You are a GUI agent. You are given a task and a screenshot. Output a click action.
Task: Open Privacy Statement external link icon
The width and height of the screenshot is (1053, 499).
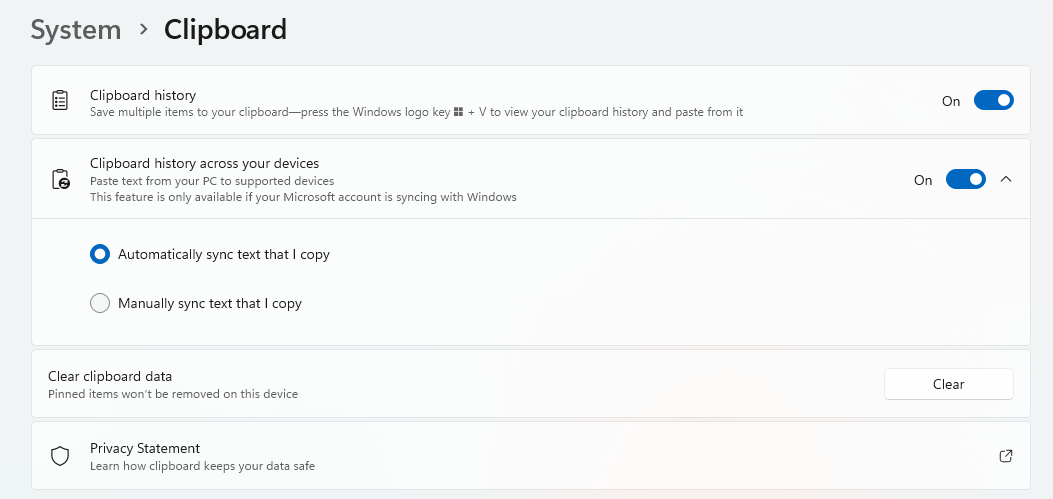[1006, 456]
